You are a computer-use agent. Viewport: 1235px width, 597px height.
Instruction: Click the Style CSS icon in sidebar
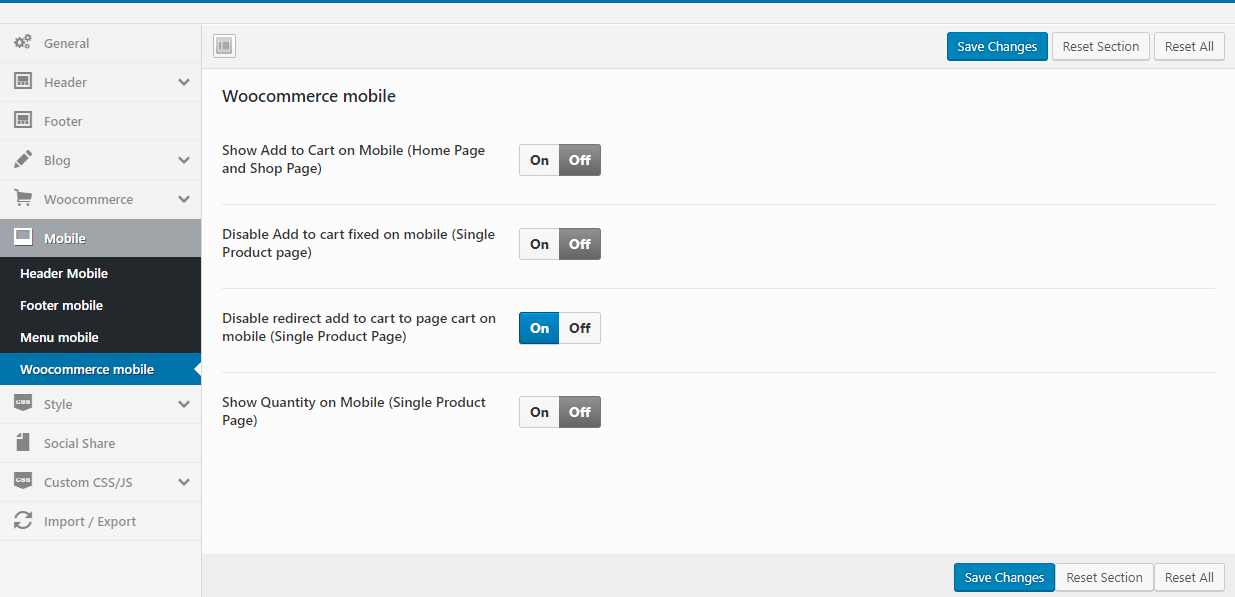22,404
